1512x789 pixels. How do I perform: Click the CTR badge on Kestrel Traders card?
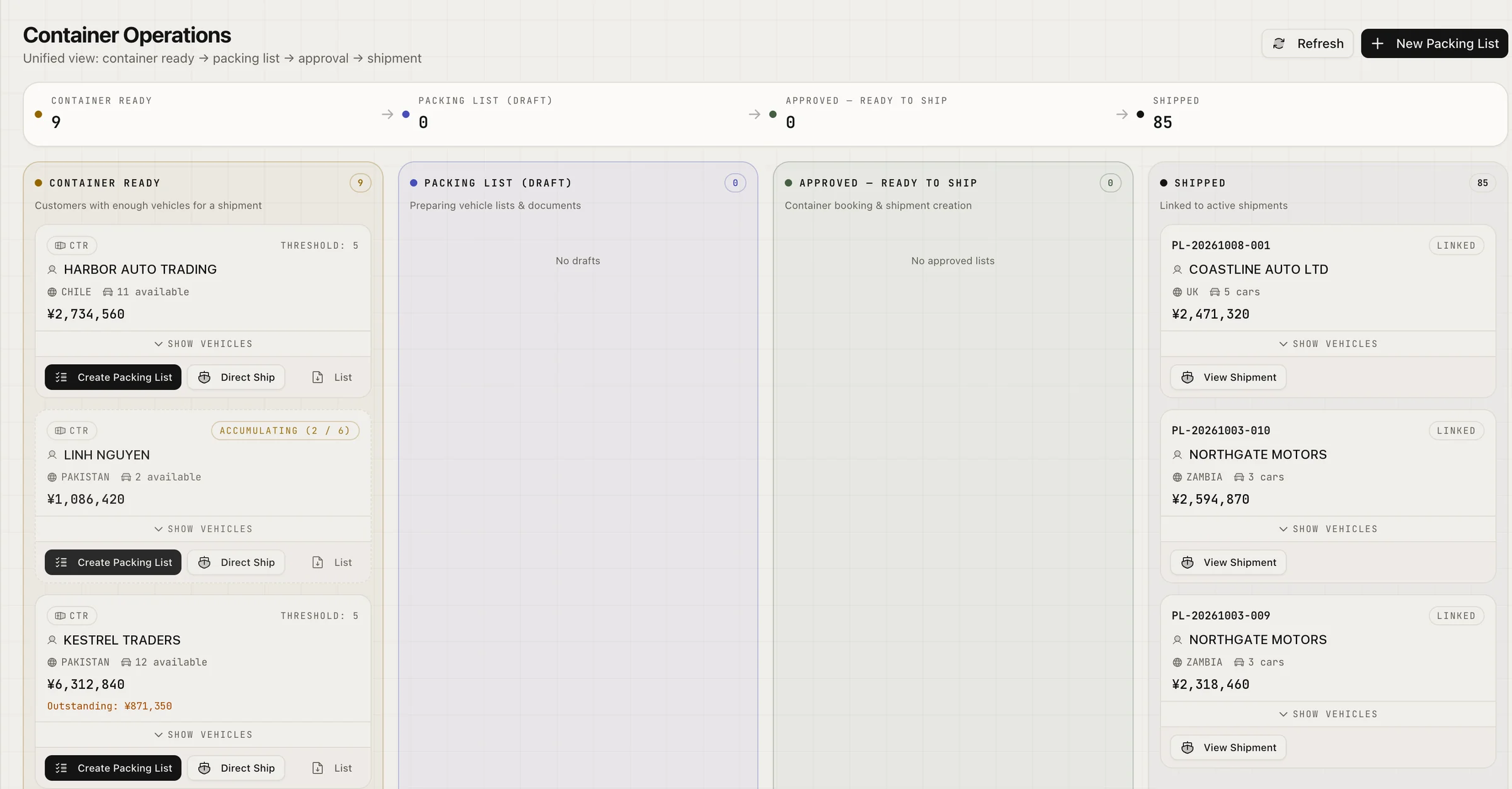(x=72, y=616)
